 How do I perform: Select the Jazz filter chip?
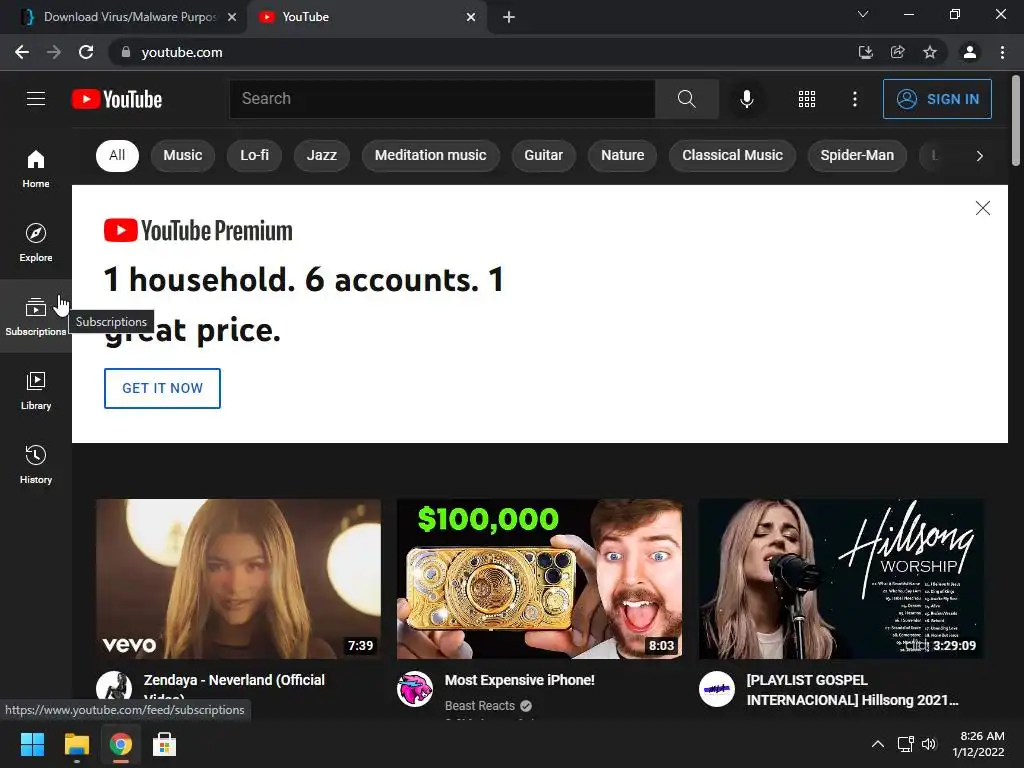pos(322,155)
